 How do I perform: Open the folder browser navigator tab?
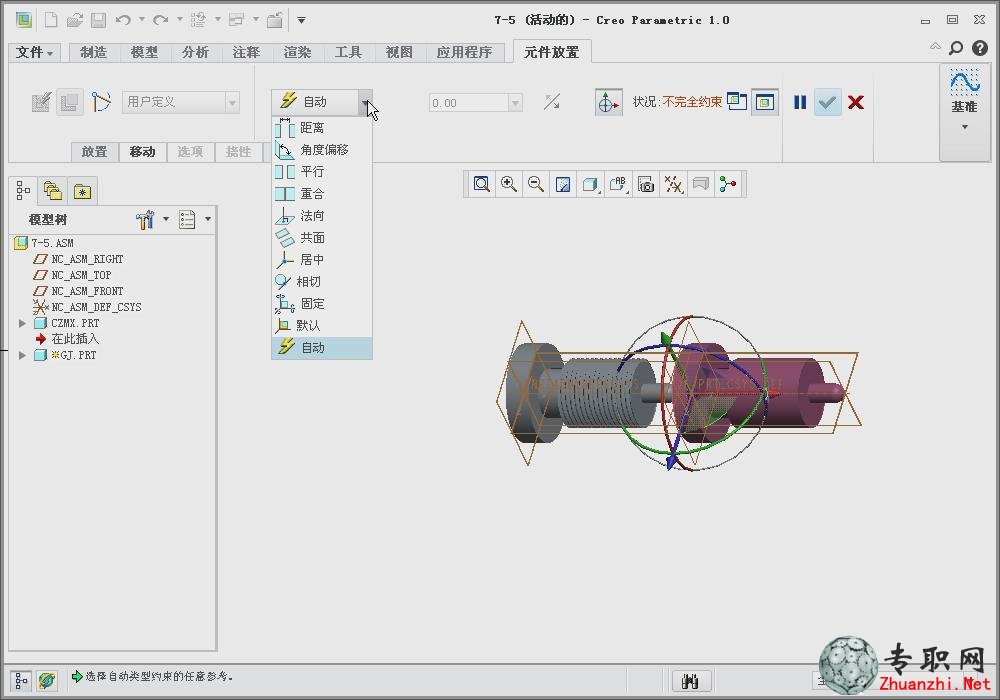52,191
